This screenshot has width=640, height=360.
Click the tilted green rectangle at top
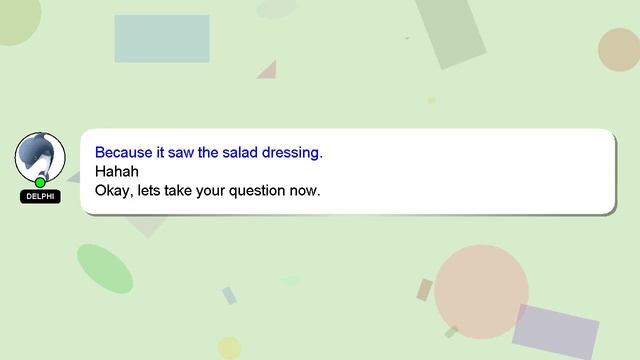pyautogui.click(x=451, y=32)
